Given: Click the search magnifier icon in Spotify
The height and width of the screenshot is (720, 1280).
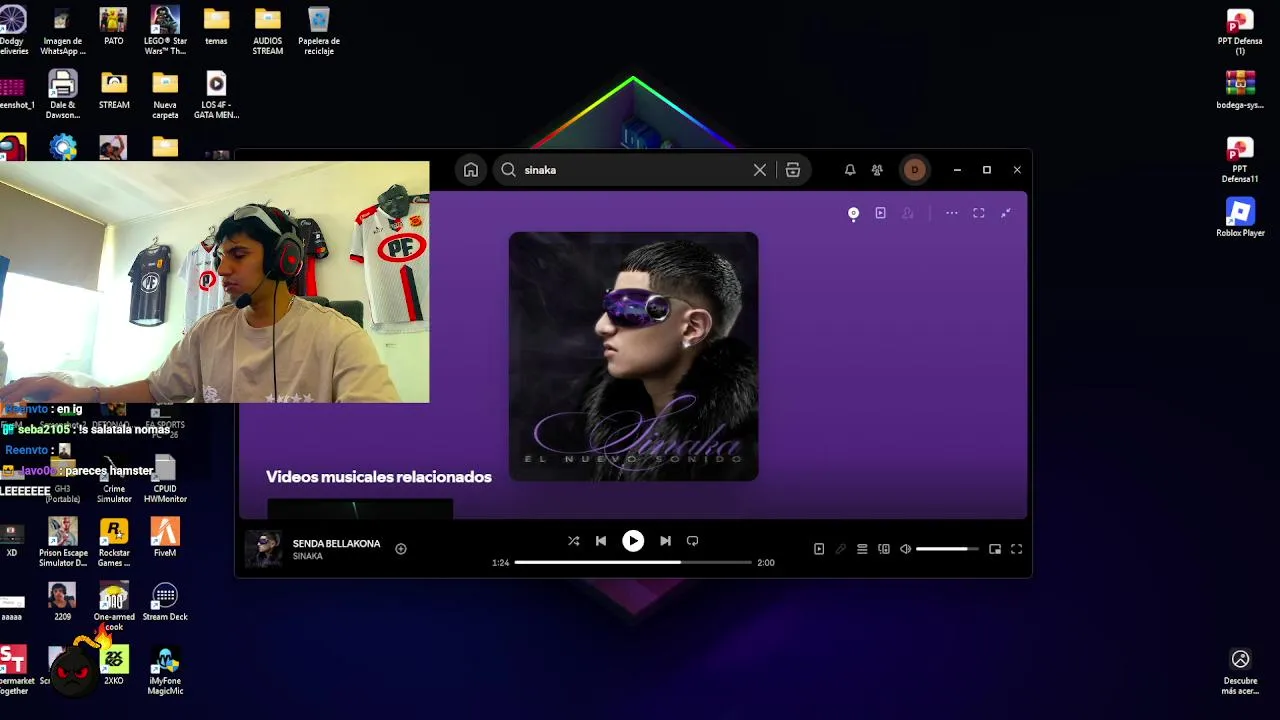Looking at the screenshot, I should [509, 170].
